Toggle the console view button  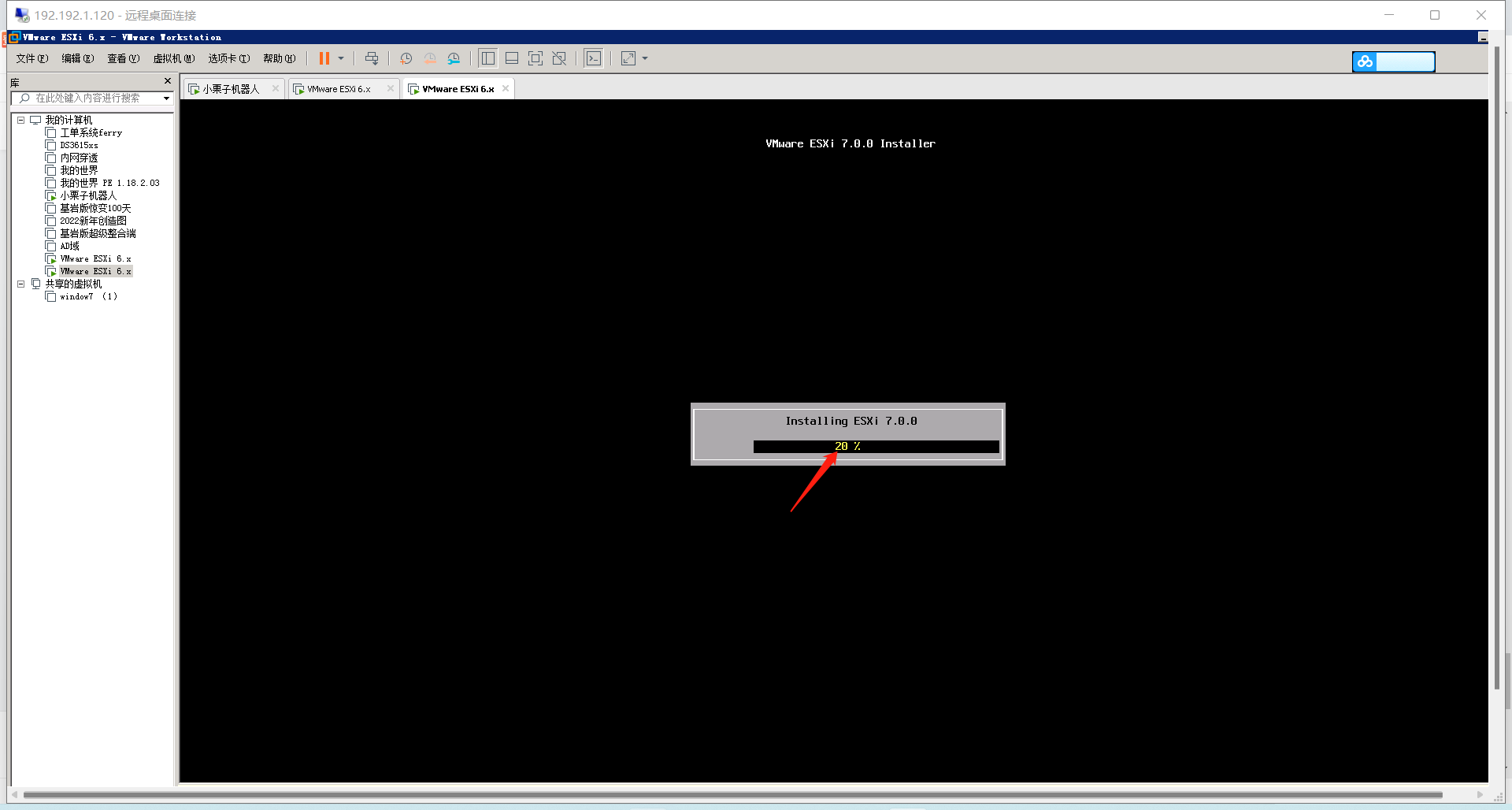(x=594, y=58)
